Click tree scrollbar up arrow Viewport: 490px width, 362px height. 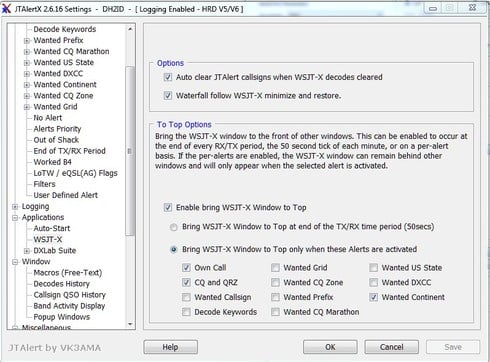click(x=130, y=29)
